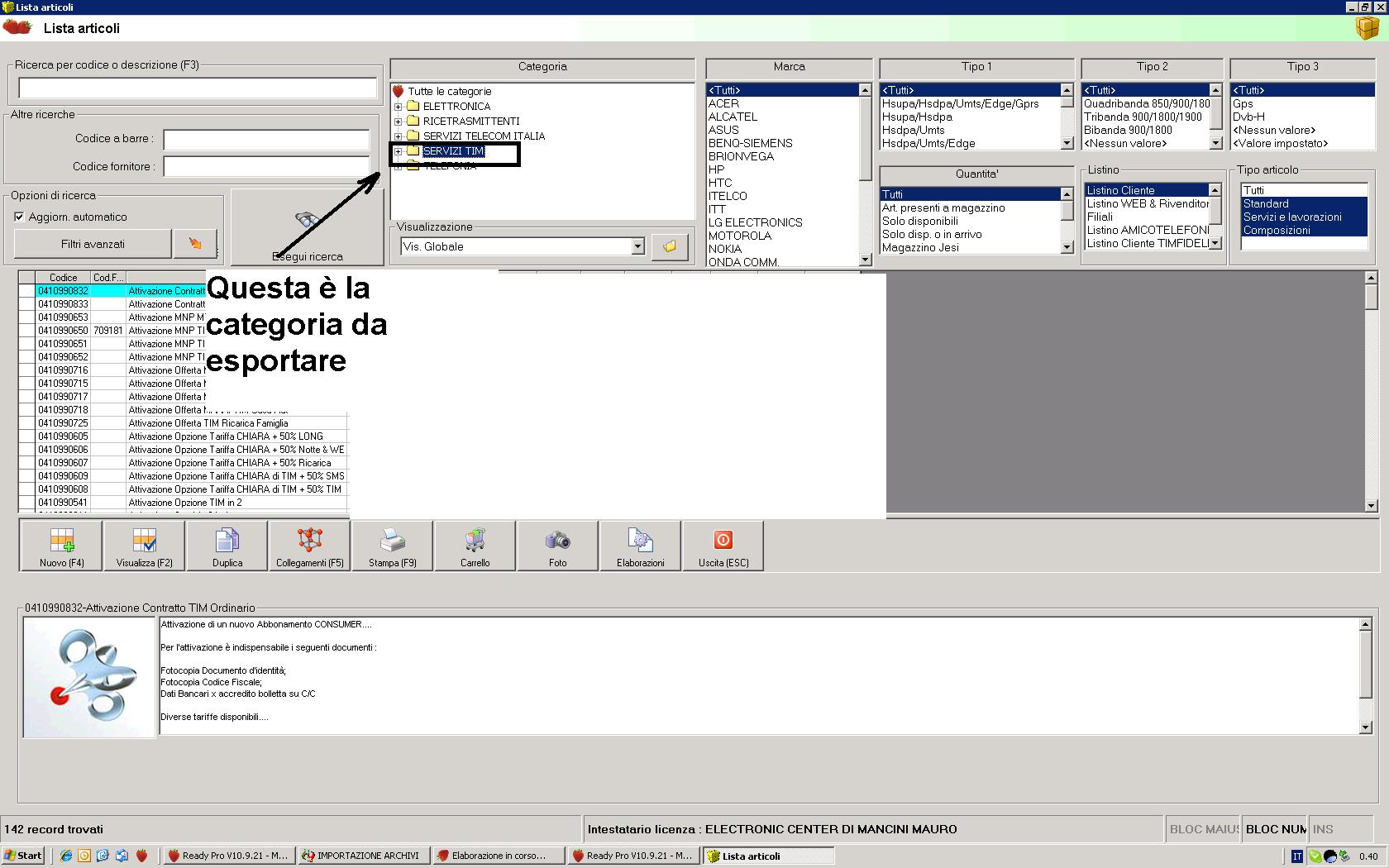Click the Cod.F... column header
The width and height of the screenshot is (1389, 868).
click(108, 278)
